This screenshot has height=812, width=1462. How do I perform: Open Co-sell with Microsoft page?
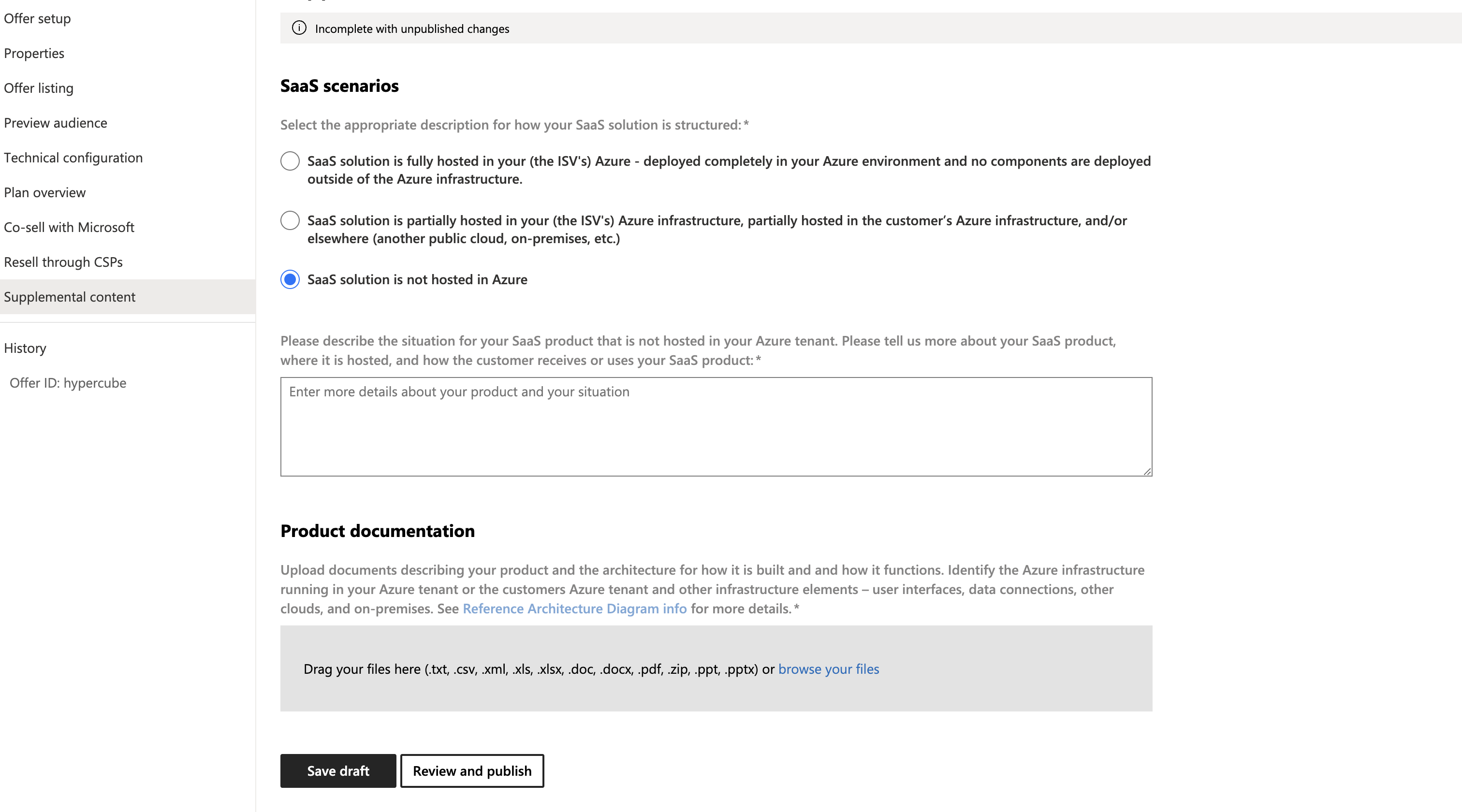69,227
